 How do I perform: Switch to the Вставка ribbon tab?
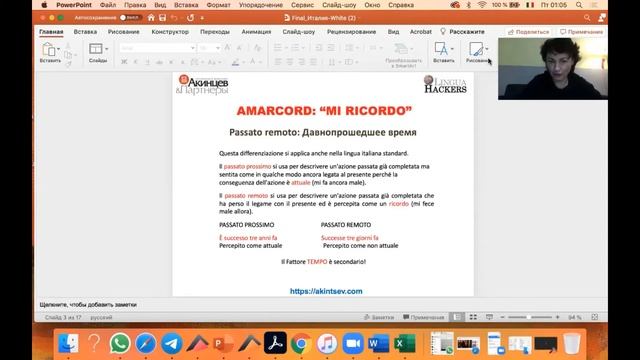click(85, 32)
